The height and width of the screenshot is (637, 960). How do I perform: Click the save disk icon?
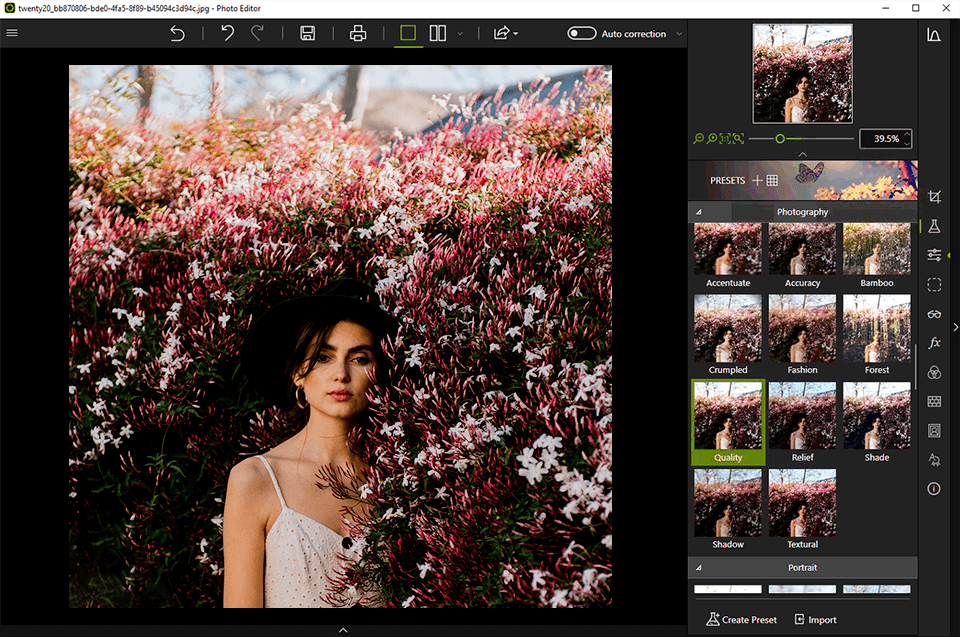click(x=308, y=33)
